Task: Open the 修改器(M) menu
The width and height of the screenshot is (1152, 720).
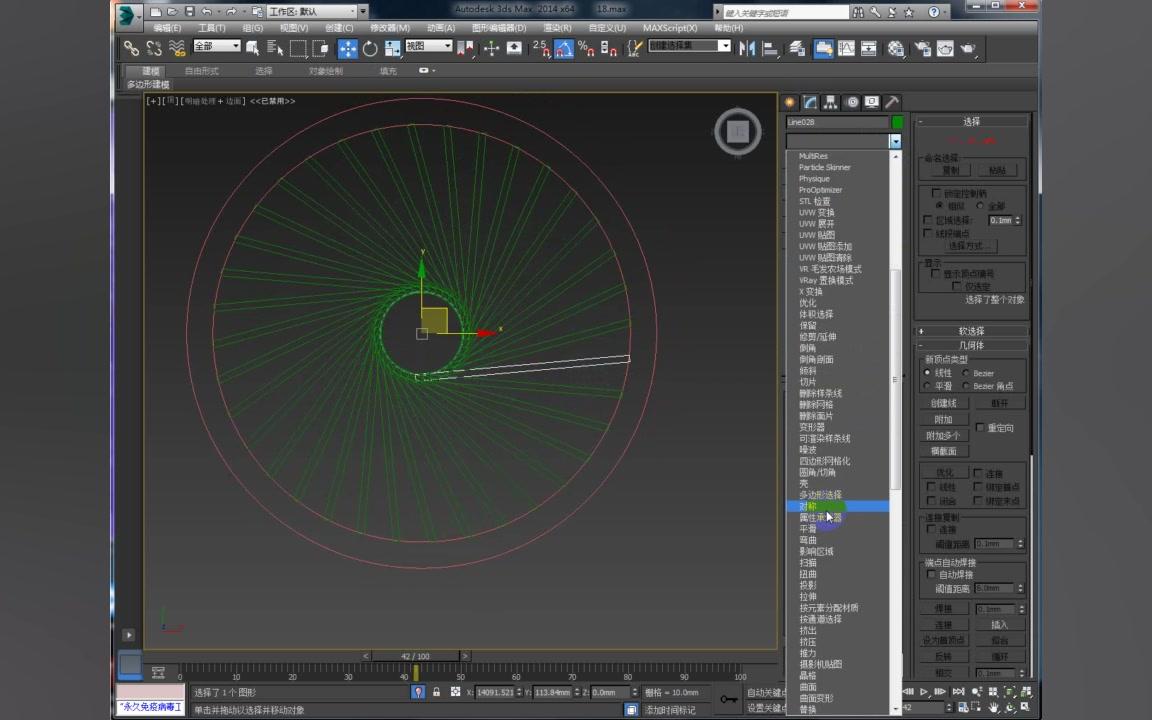Action: (390, 28)
